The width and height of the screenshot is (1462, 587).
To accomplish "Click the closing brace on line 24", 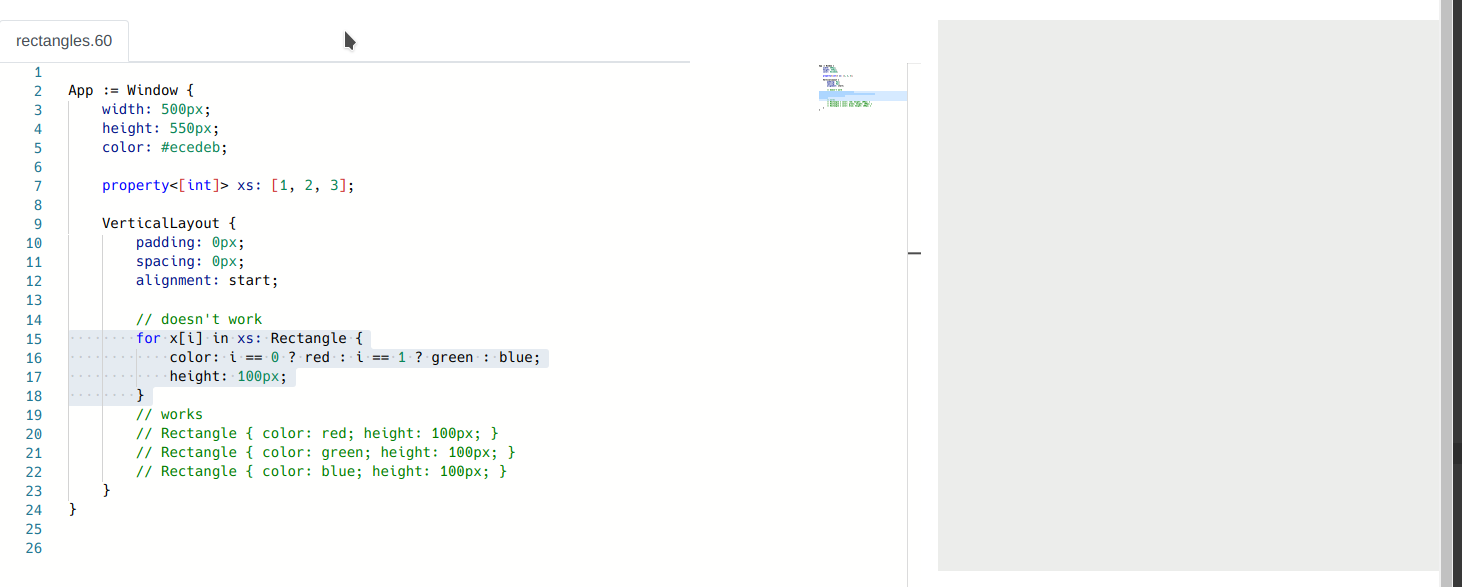I will click(73, 509).
